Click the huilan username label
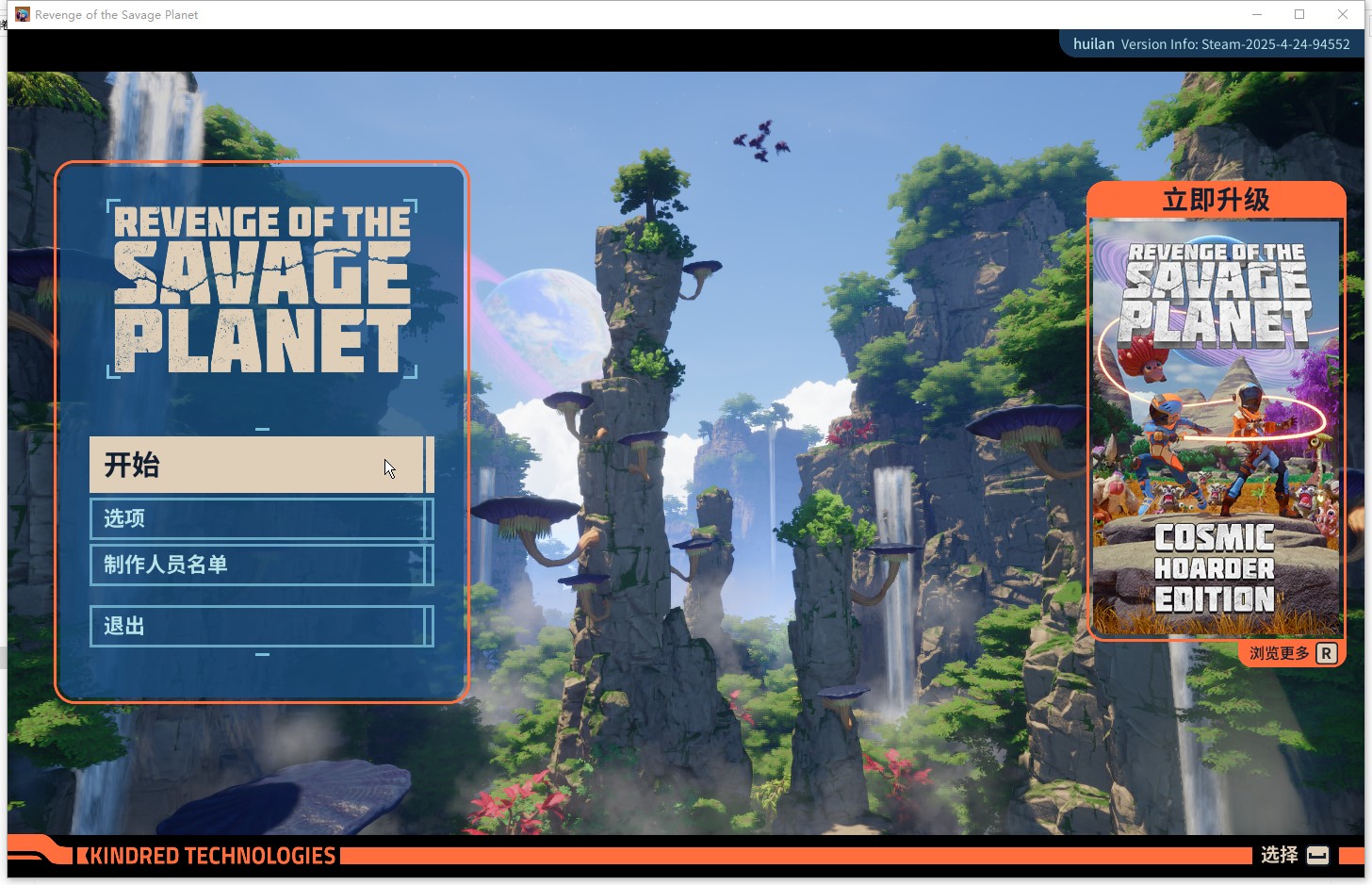 (1093, 44)
